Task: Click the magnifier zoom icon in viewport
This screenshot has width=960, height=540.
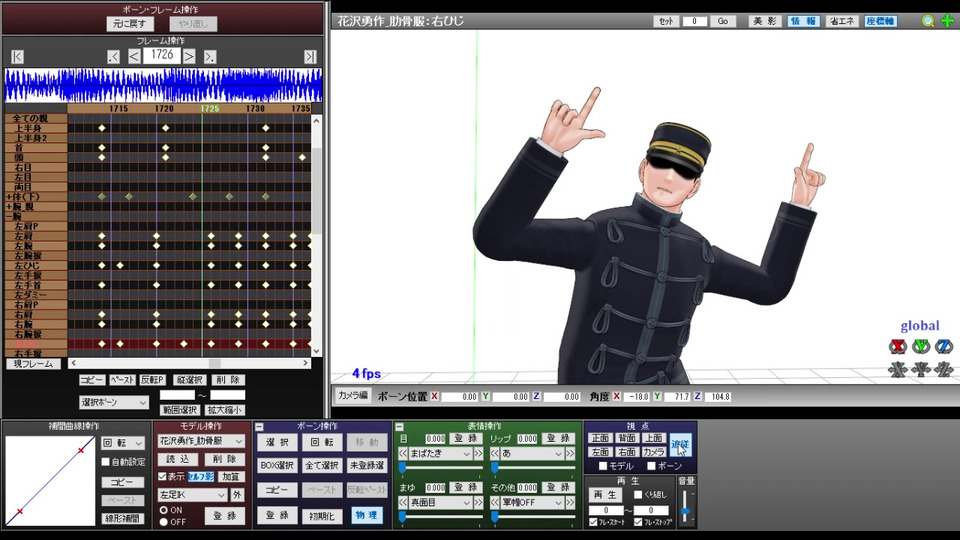Action: click(x=928, y=21)
